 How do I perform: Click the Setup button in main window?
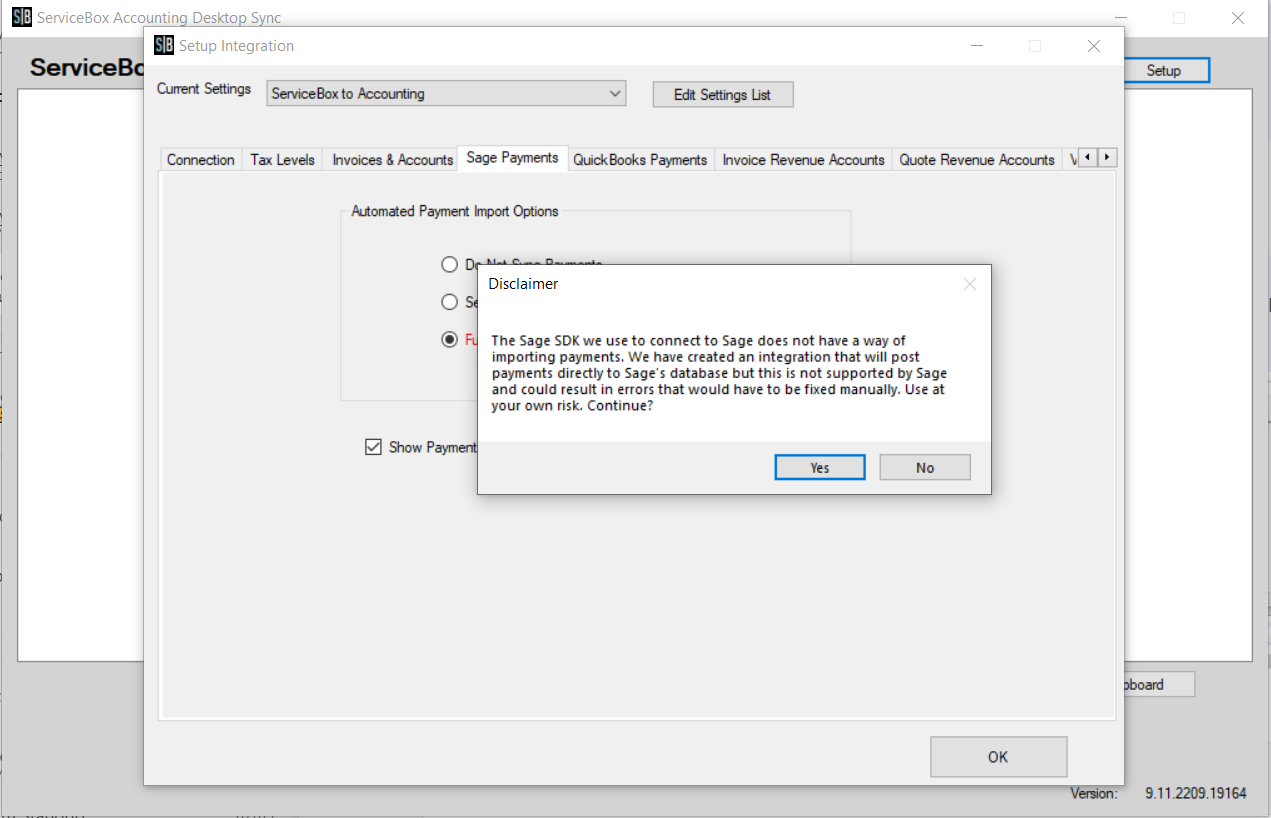click(1163, 71)
